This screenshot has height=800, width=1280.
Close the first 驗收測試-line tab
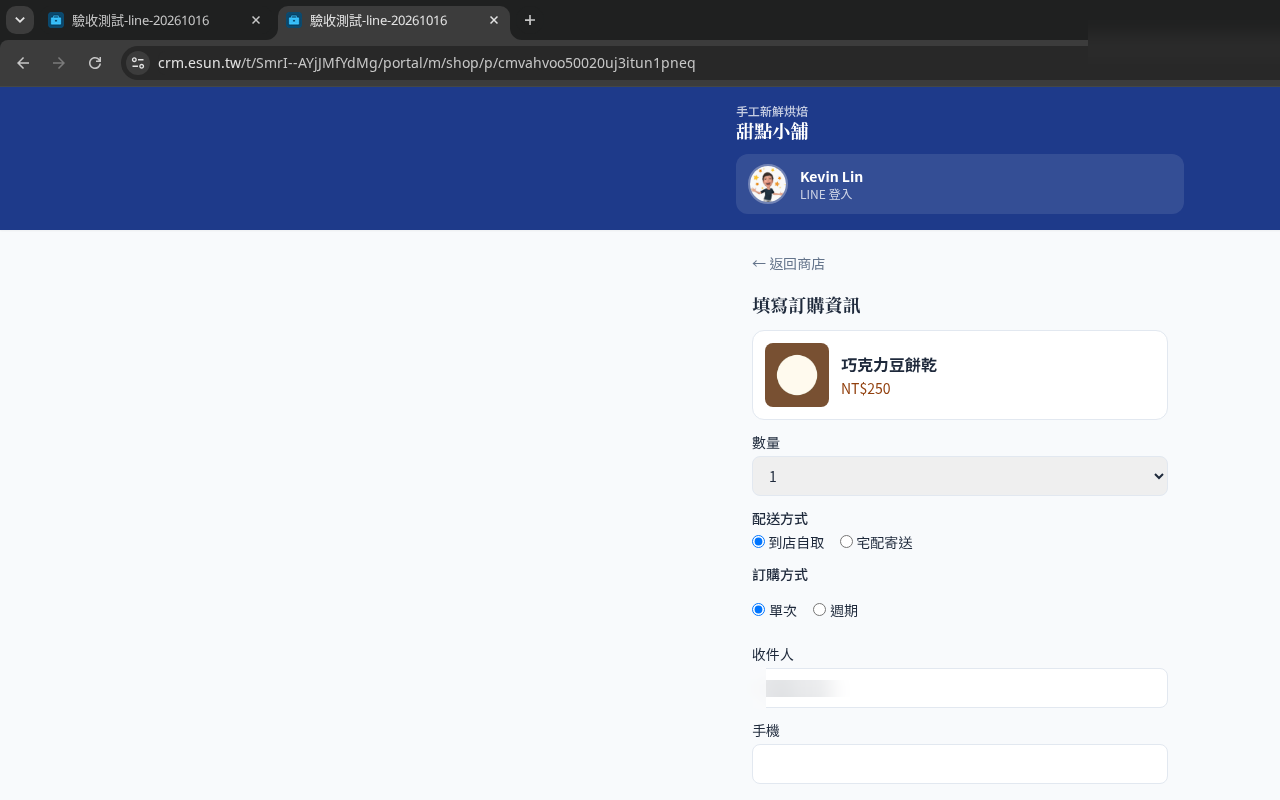tap(256, 20)
